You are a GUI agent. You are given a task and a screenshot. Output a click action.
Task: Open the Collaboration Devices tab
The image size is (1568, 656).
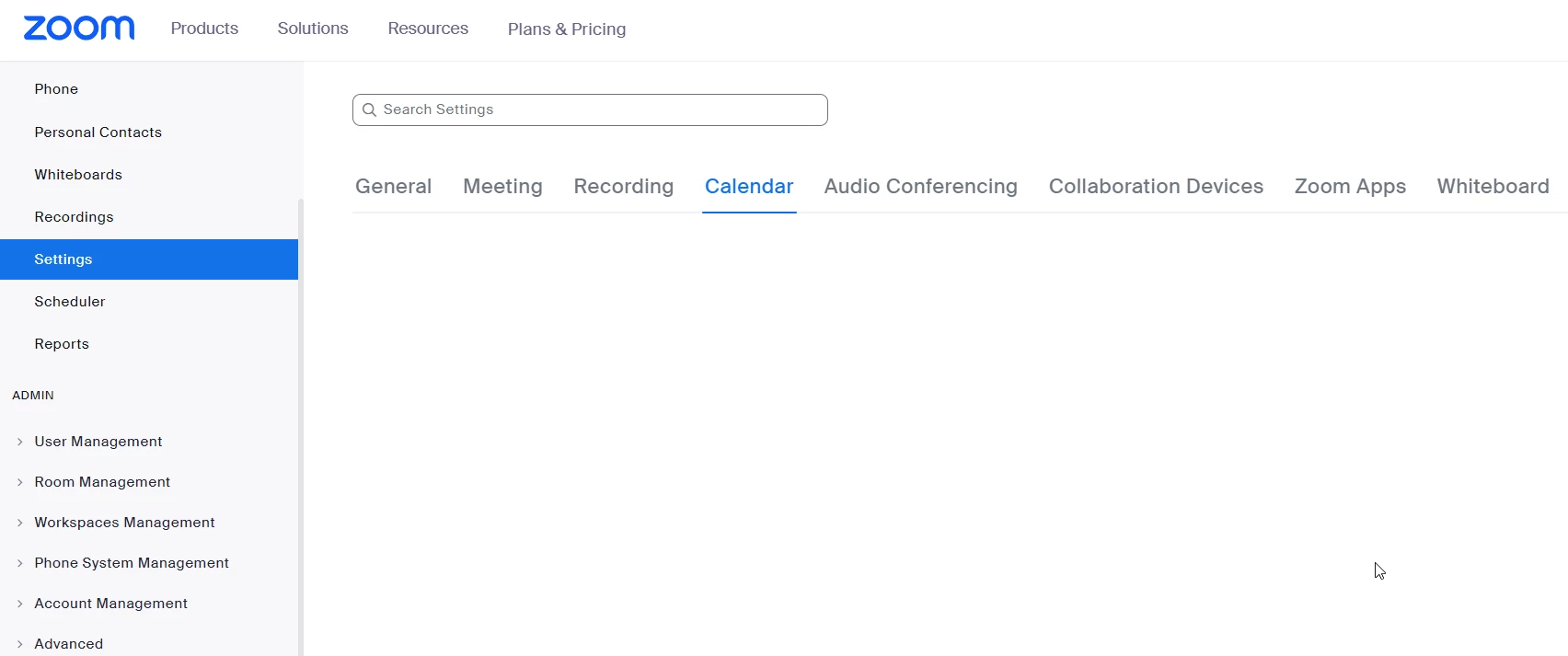pyautogui.click(x=1156, y=187)
